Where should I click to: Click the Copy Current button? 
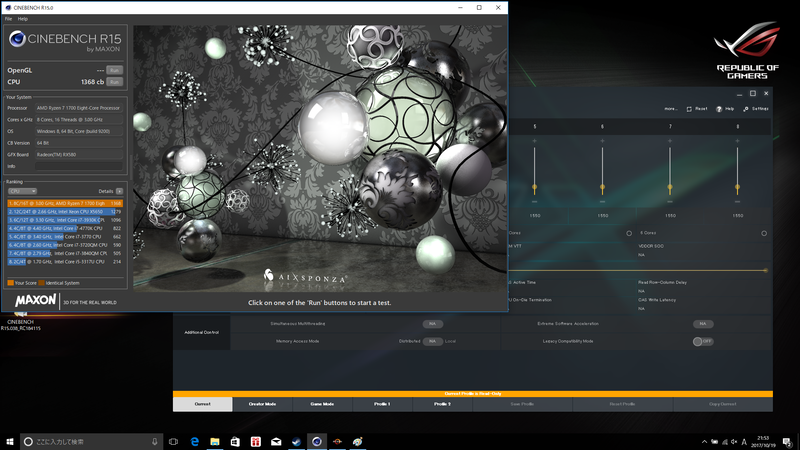(x=723, y=404)
